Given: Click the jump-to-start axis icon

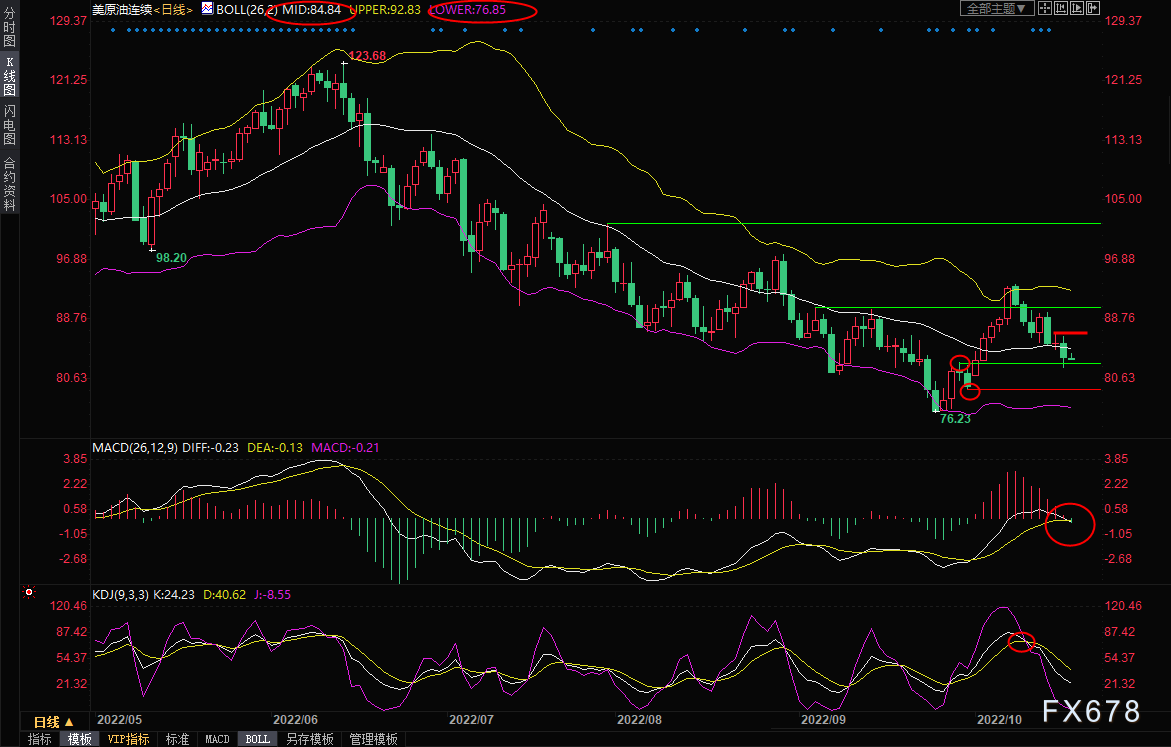Looking at the screenshot, I should pyautogui.click(x=1060, y=8).
